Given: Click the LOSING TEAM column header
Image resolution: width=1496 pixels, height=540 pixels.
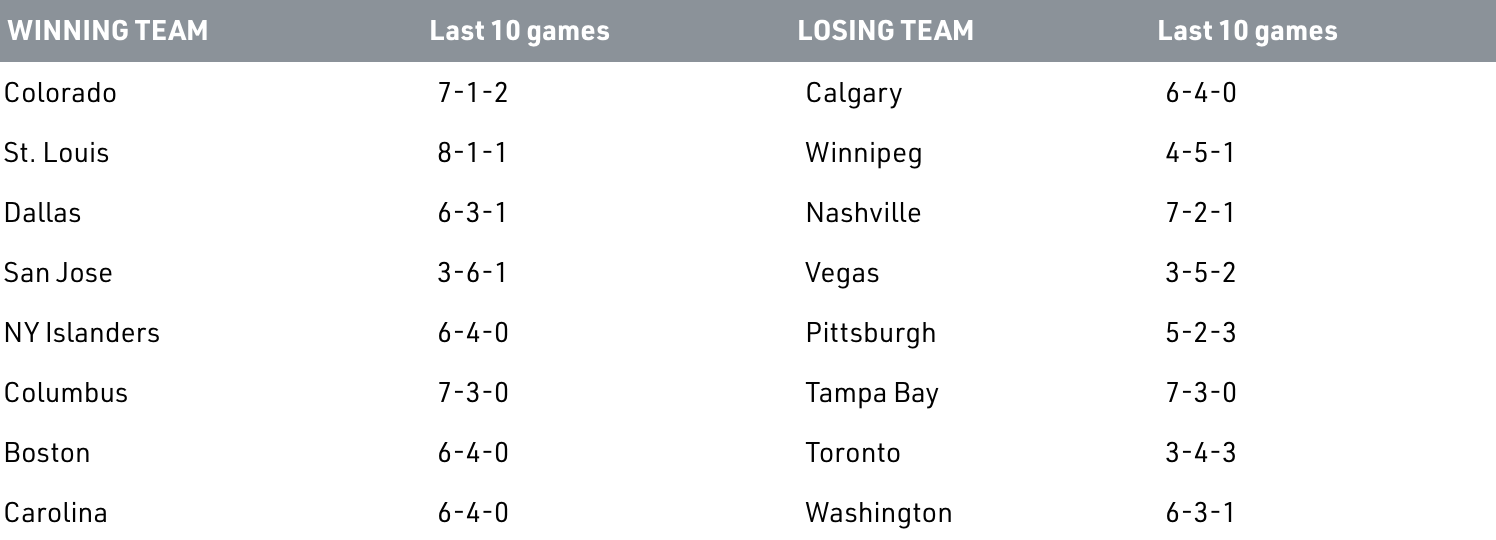Looking at the screenshot, I should pyautogui.click(x=885, y=31).
